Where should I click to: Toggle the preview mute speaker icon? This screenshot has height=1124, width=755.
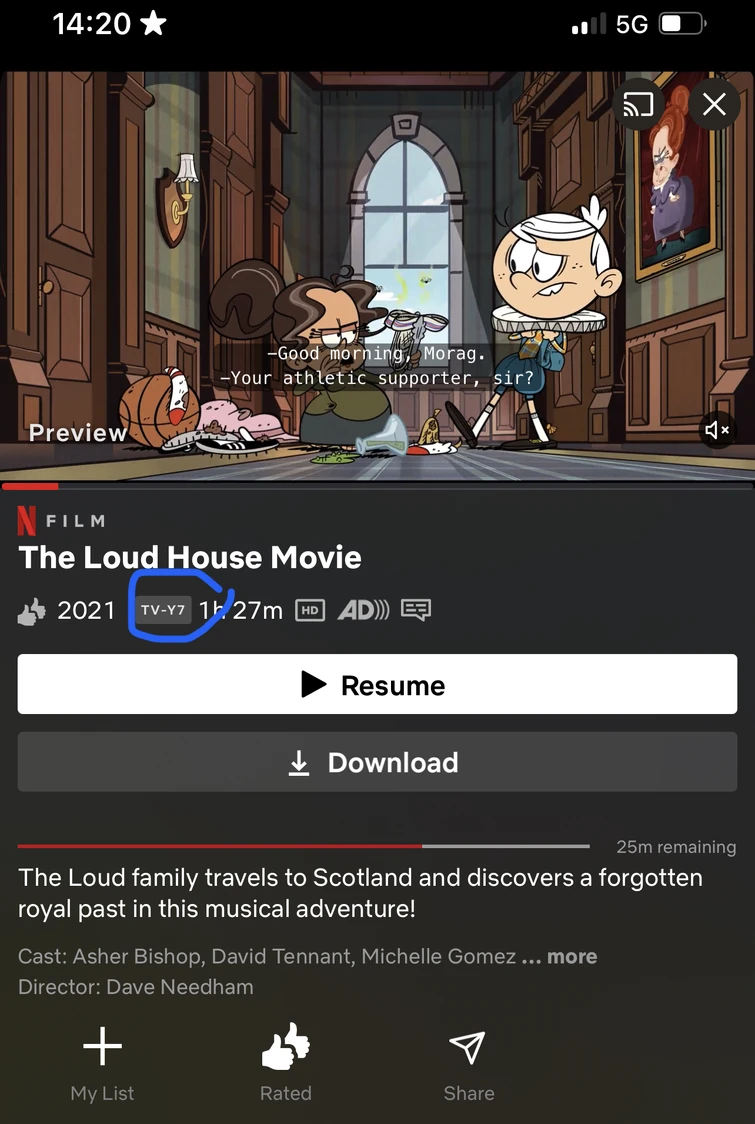[717, 430]
